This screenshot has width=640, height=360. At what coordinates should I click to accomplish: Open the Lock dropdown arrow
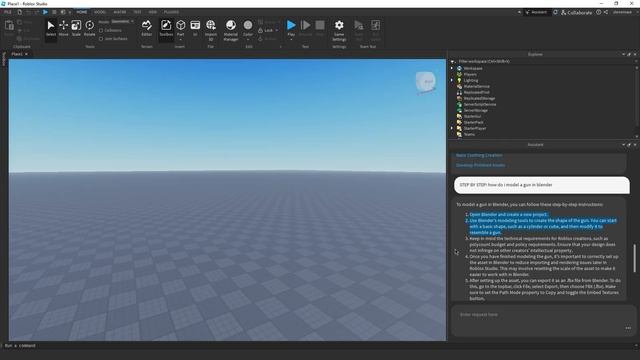[277, 30]
